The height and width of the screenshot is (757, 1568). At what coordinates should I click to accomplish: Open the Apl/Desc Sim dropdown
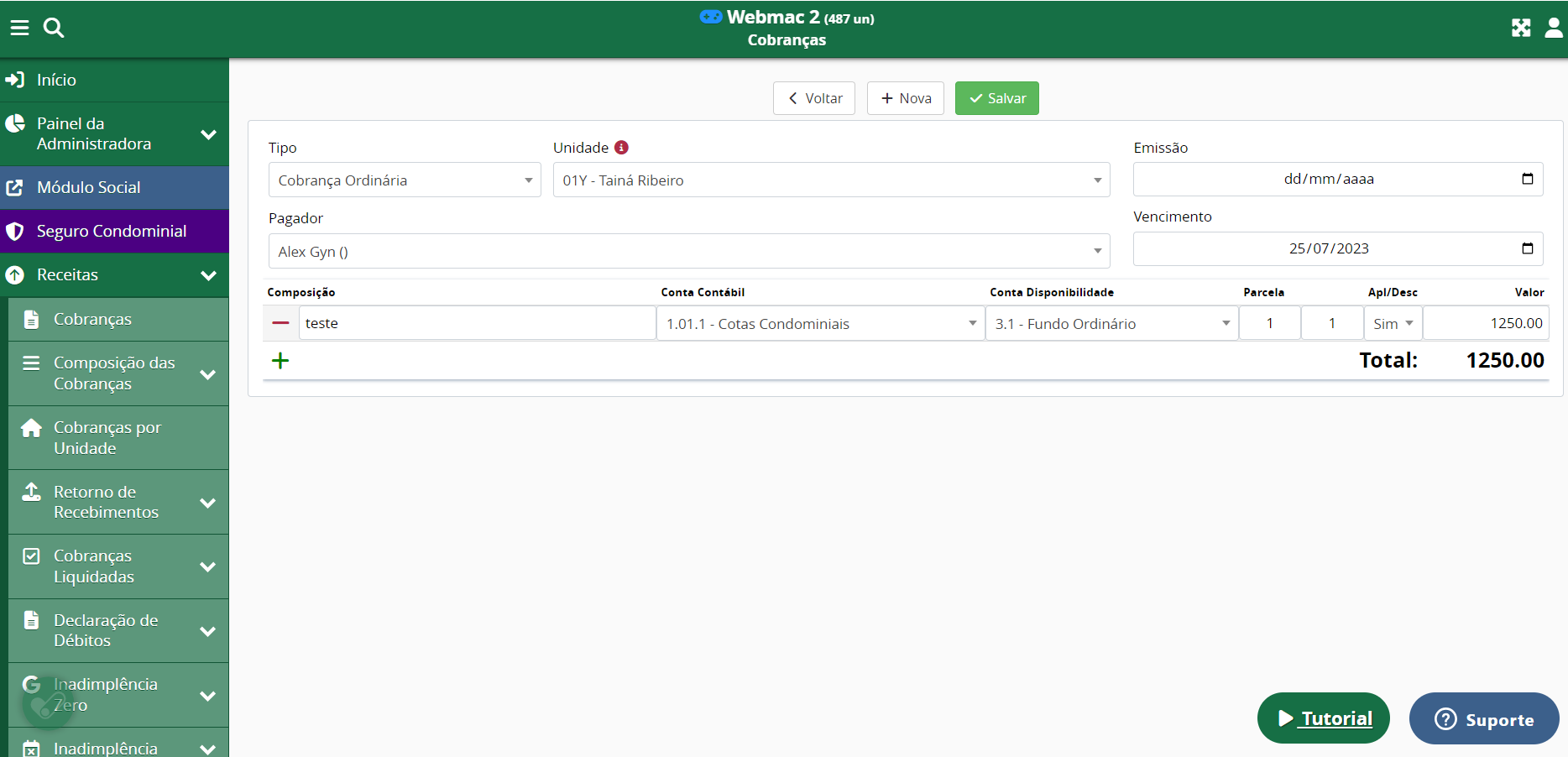(x=1393, y=324)
